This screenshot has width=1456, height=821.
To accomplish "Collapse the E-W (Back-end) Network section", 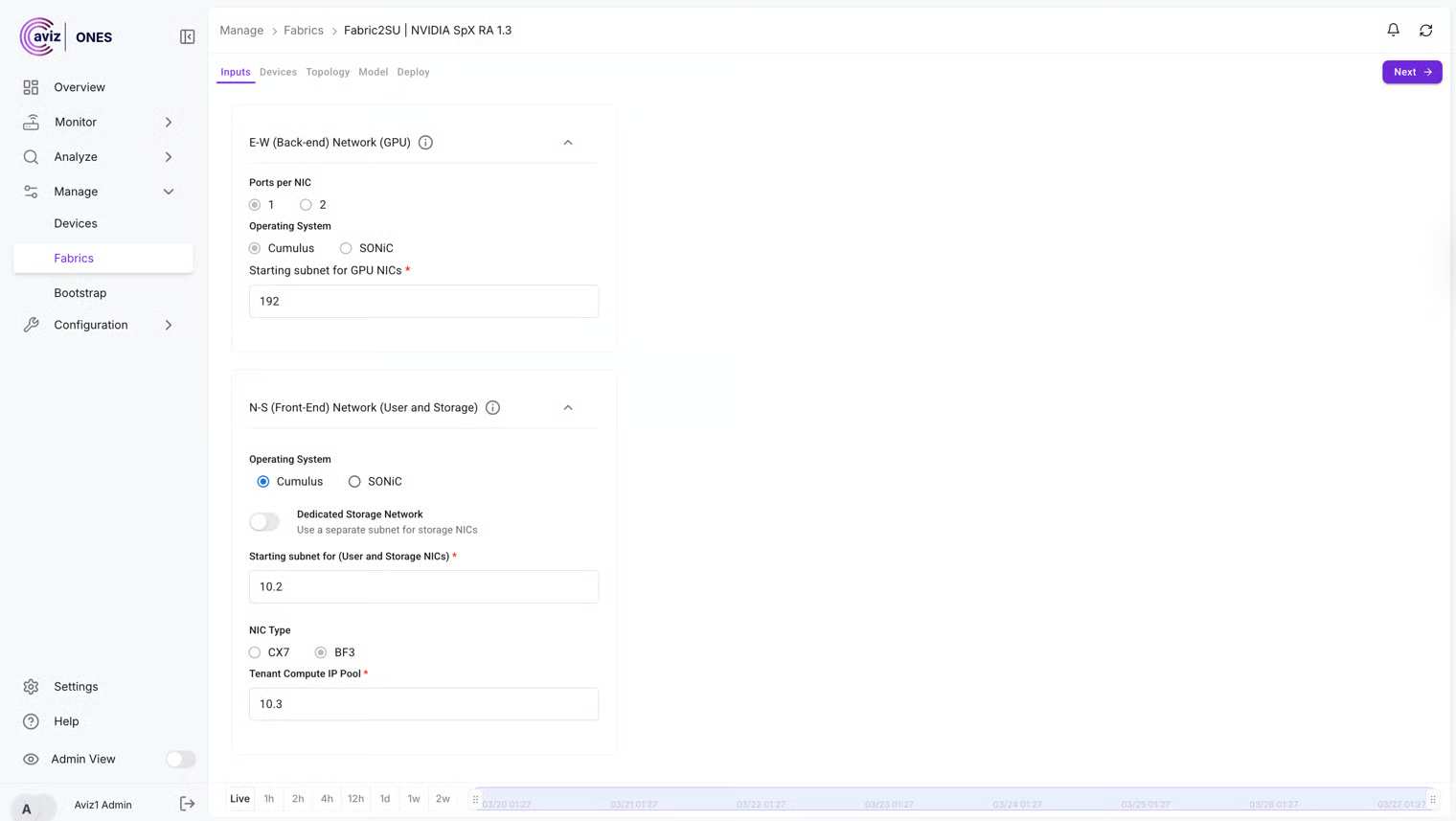I will pyautogui.click(x=568, y=143).
